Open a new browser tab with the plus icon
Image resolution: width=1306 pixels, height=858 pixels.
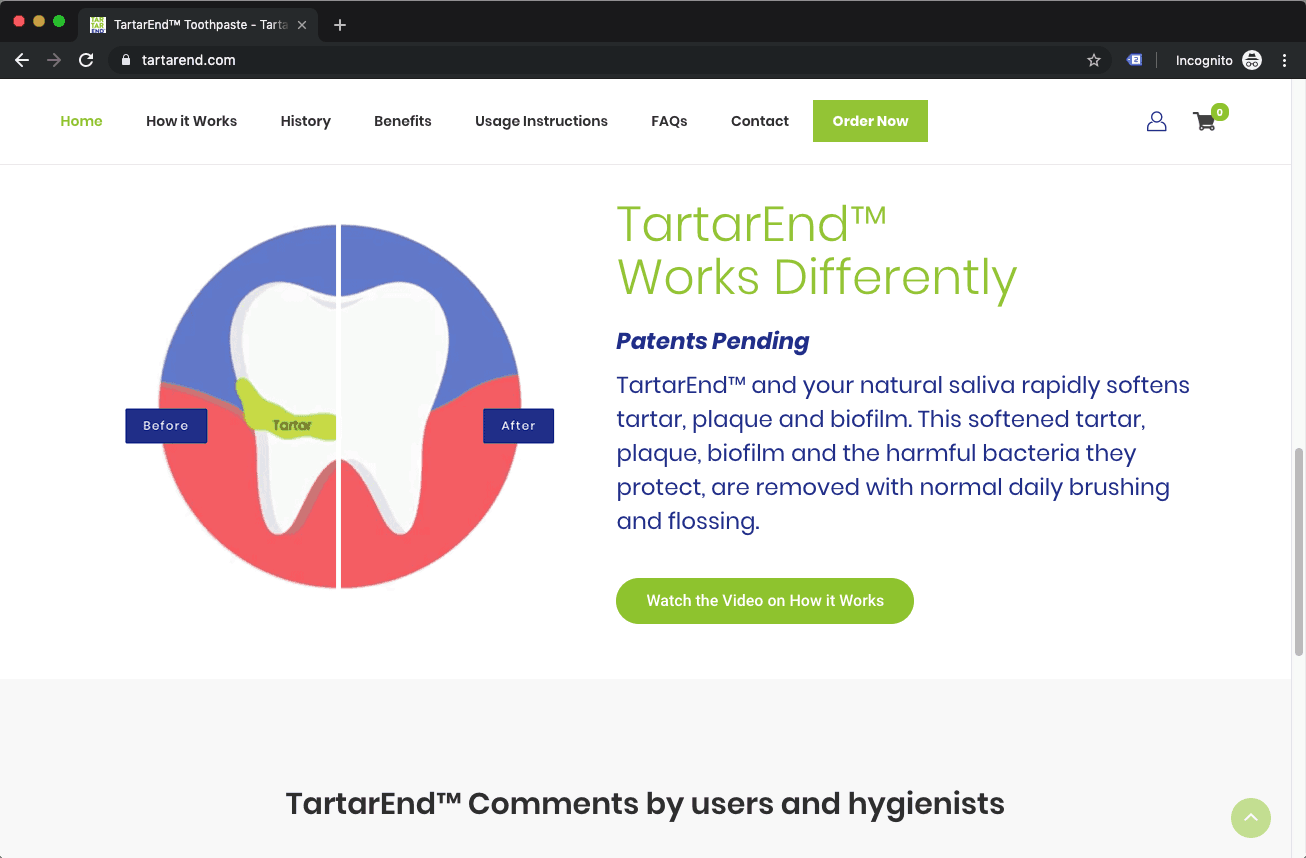pyautogui.click(x=340, y=25)
